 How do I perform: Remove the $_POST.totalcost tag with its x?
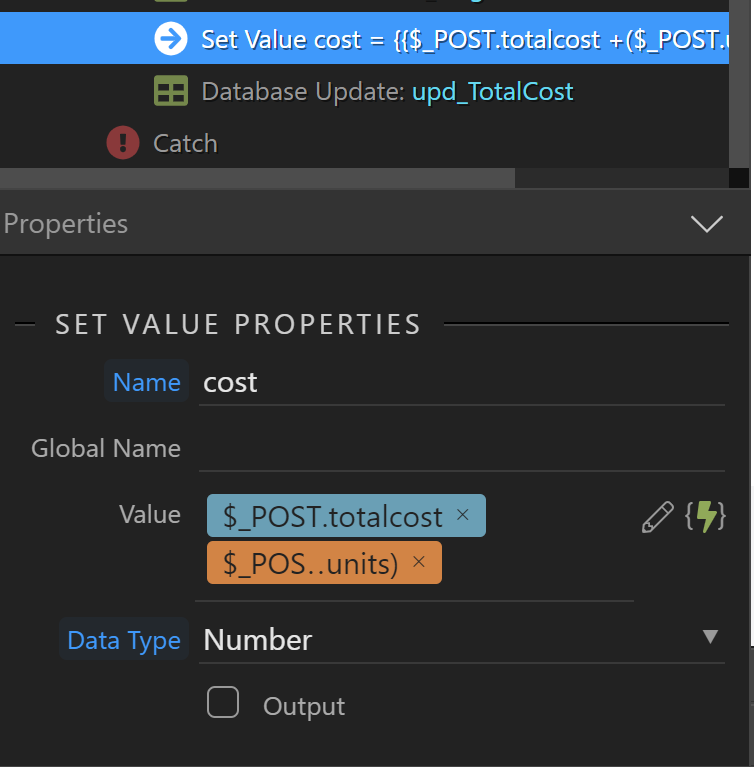462,515
